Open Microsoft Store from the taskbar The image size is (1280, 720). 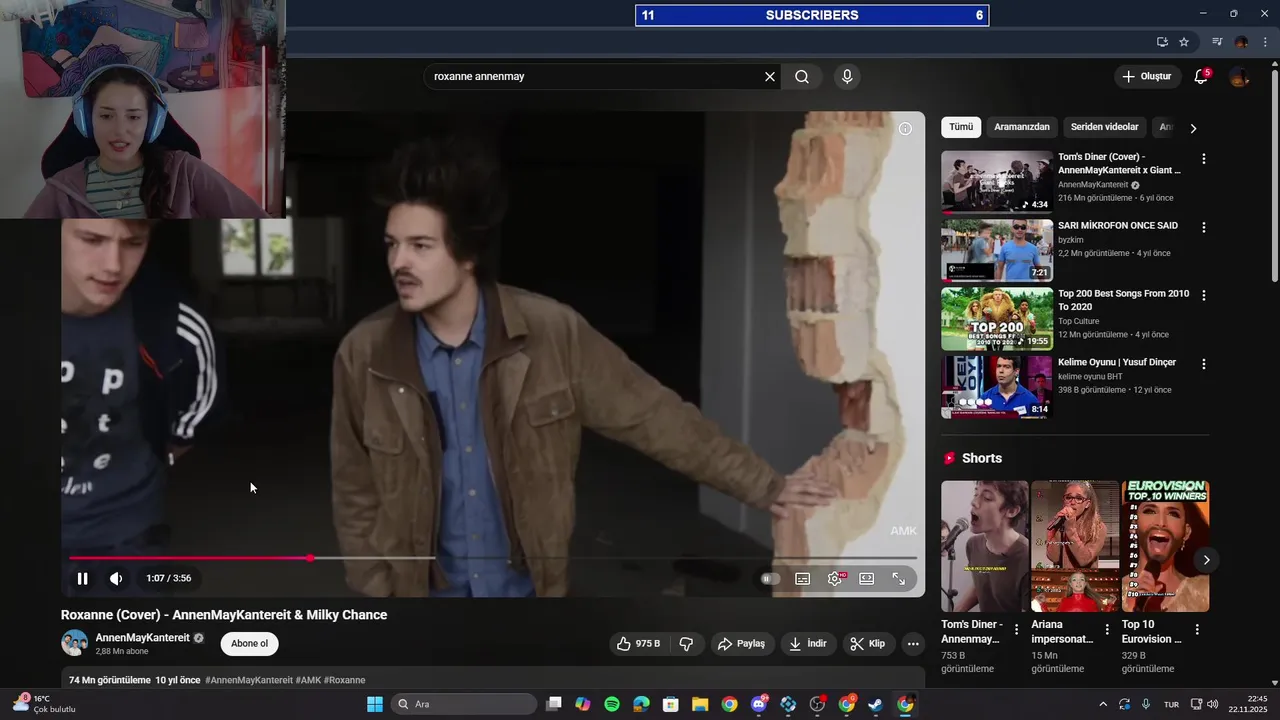(x=671, y=704)
